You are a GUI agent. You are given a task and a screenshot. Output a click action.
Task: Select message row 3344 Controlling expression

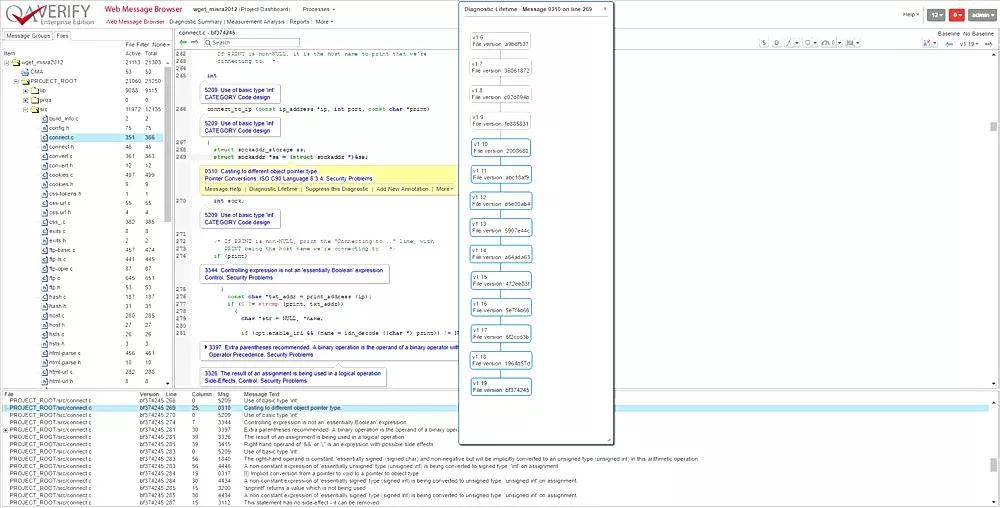click(x=497, y=423)
